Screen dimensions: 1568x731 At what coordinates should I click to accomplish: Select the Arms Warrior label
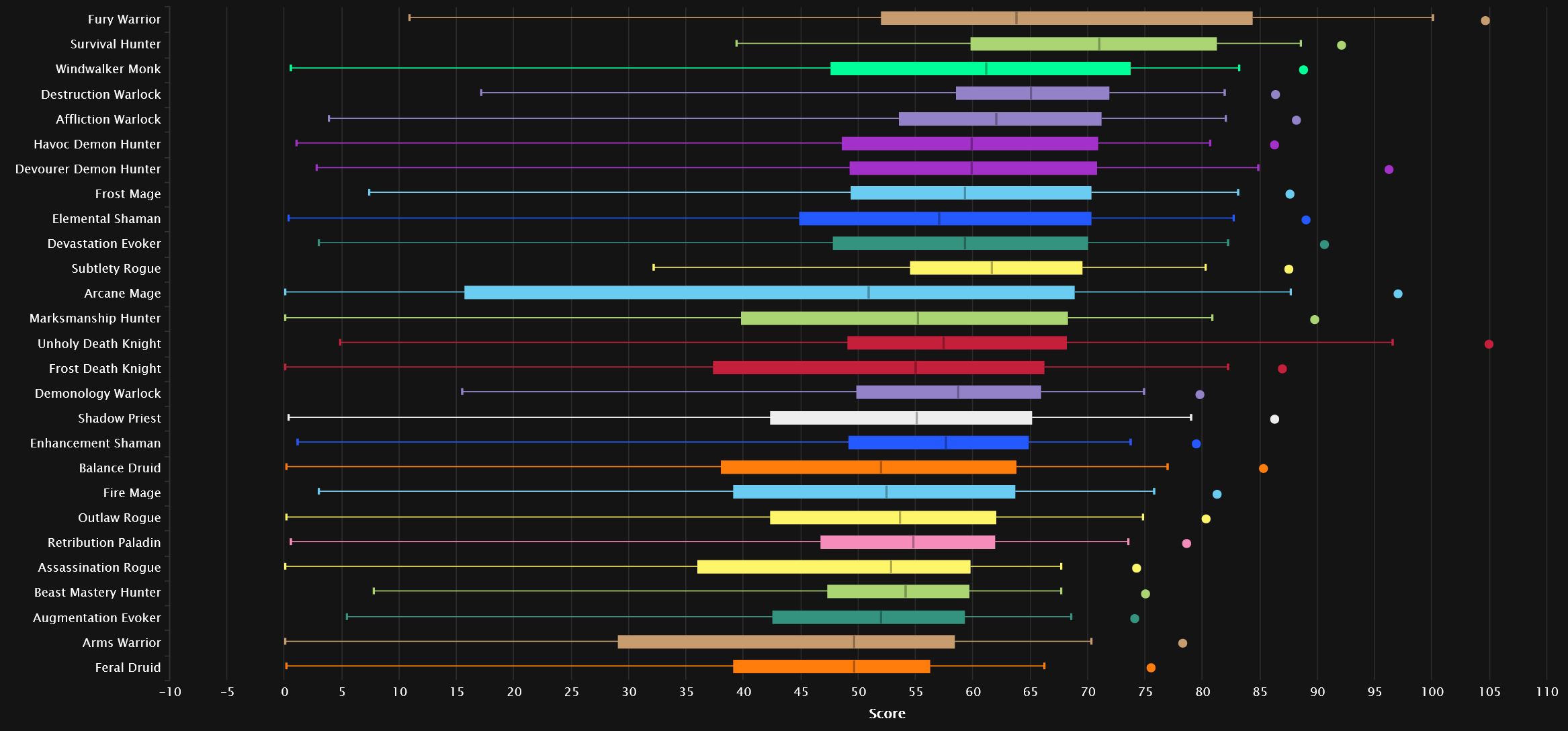(122, 643)
